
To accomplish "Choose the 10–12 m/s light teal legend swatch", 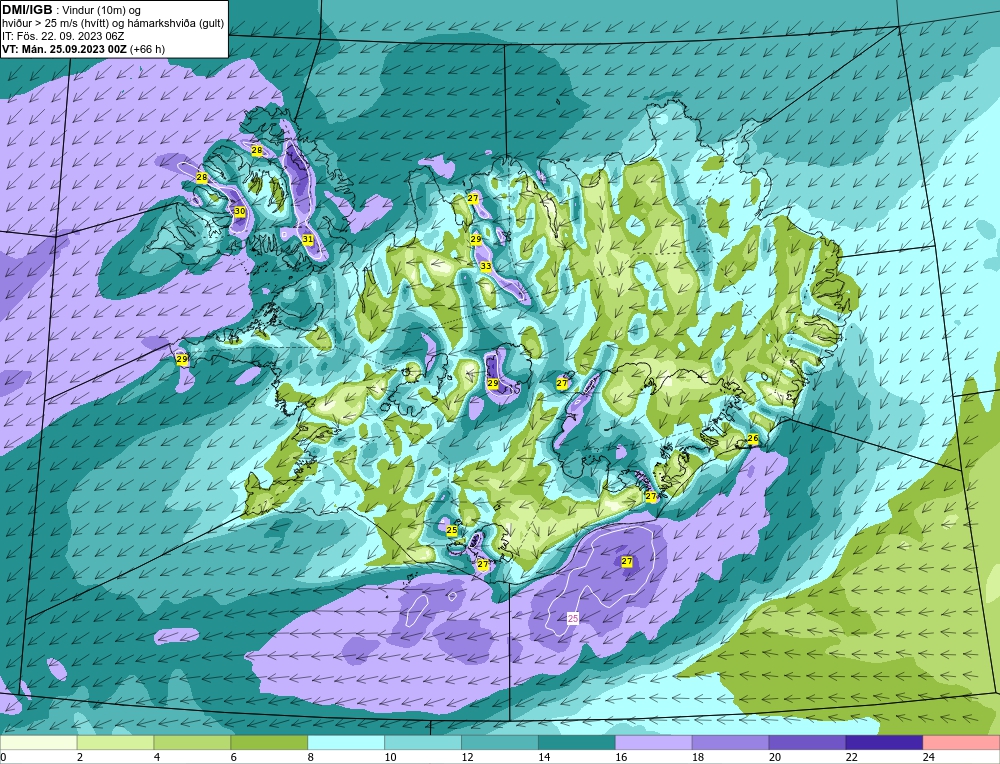I will pos(423,742).
